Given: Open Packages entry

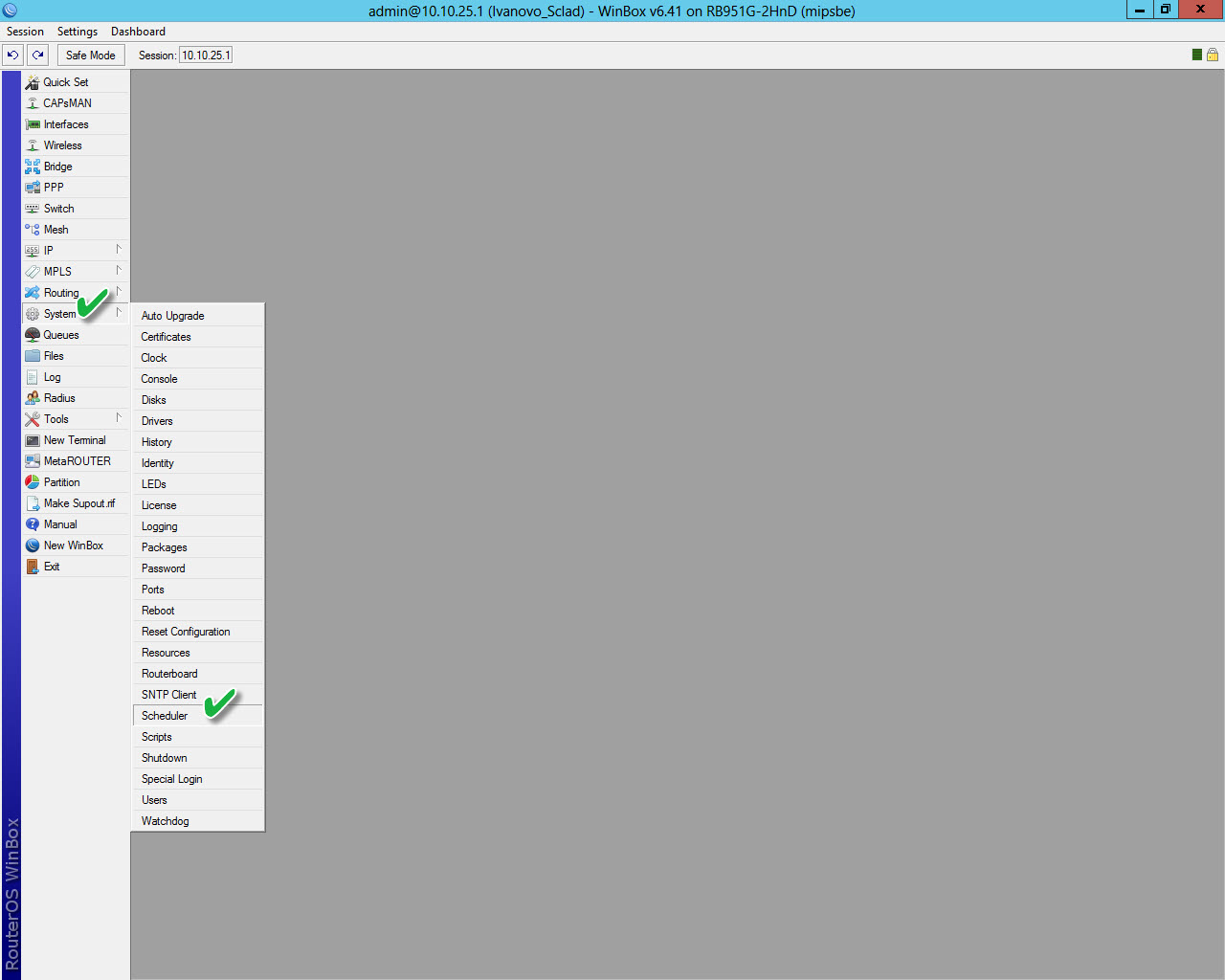Looking at the screenshot, I should click(198, 547).
